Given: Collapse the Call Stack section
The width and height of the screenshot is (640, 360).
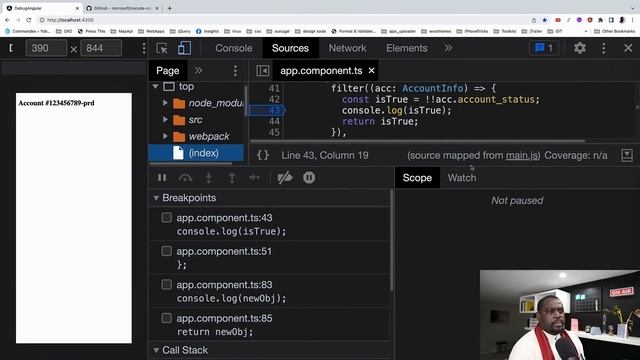Looking at the screenshot, I should pos(156,350).
